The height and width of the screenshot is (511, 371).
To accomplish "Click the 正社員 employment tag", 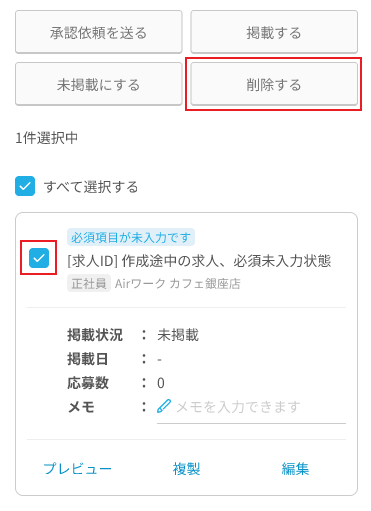I will (x=89, y=284).
